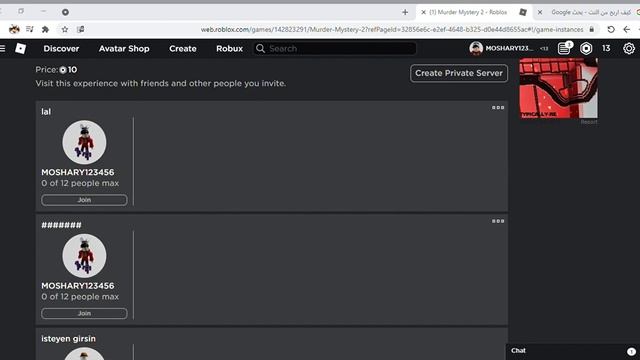Viewport: 640px width, 360px height.
Task: Click the isteyen girsin server title
Action: pyautogui.click(x=69, y=339)
